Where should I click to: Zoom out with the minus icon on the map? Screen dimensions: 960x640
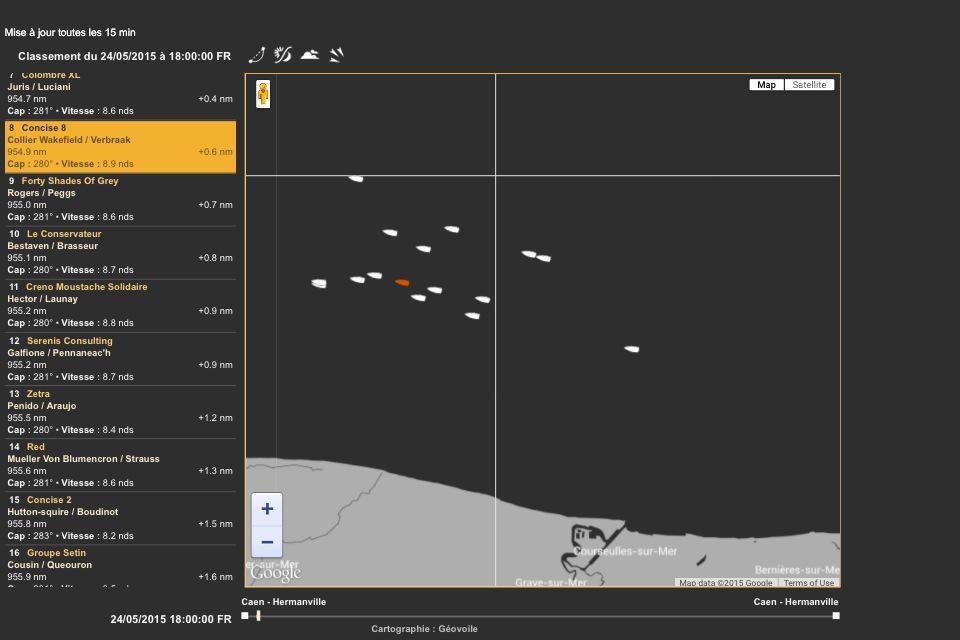266,541
